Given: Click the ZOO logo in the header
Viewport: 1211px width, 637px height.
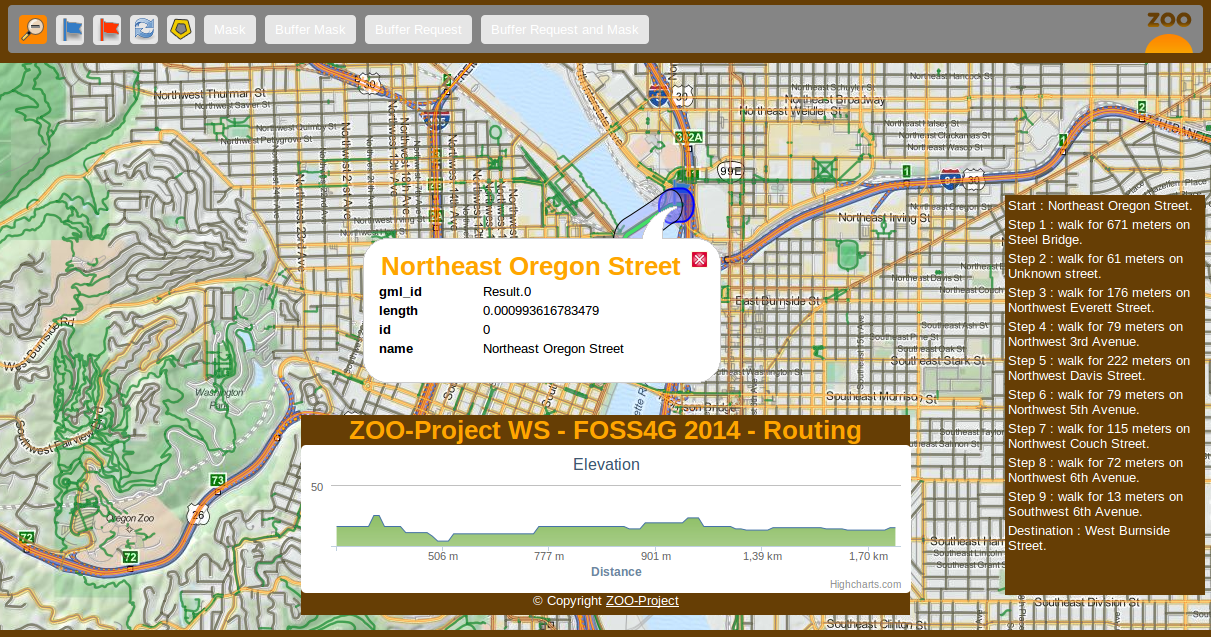Looking at the screenshot, I should coord(1169,31).
